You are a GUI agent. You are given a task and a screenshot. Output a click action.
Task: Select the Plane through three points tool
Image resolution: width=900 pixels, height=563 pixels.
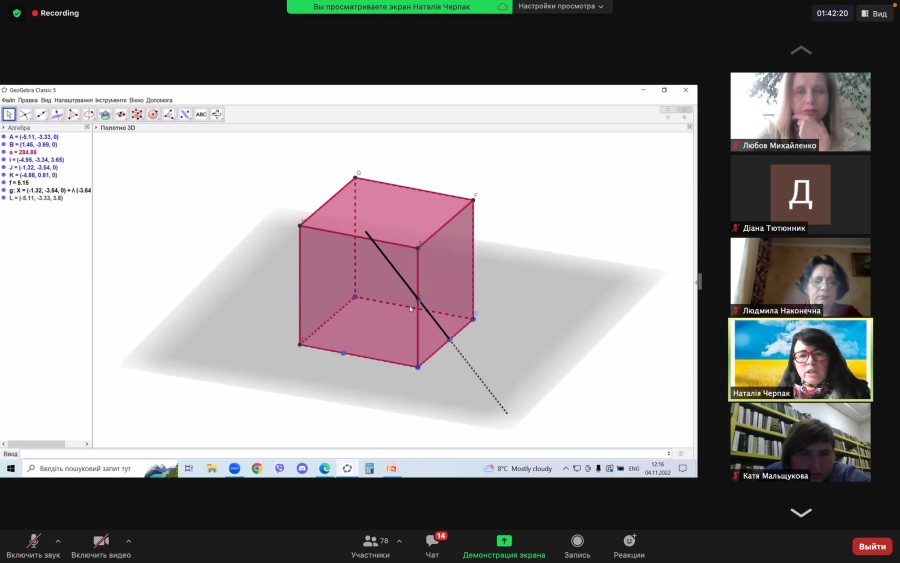coord(121,114)
